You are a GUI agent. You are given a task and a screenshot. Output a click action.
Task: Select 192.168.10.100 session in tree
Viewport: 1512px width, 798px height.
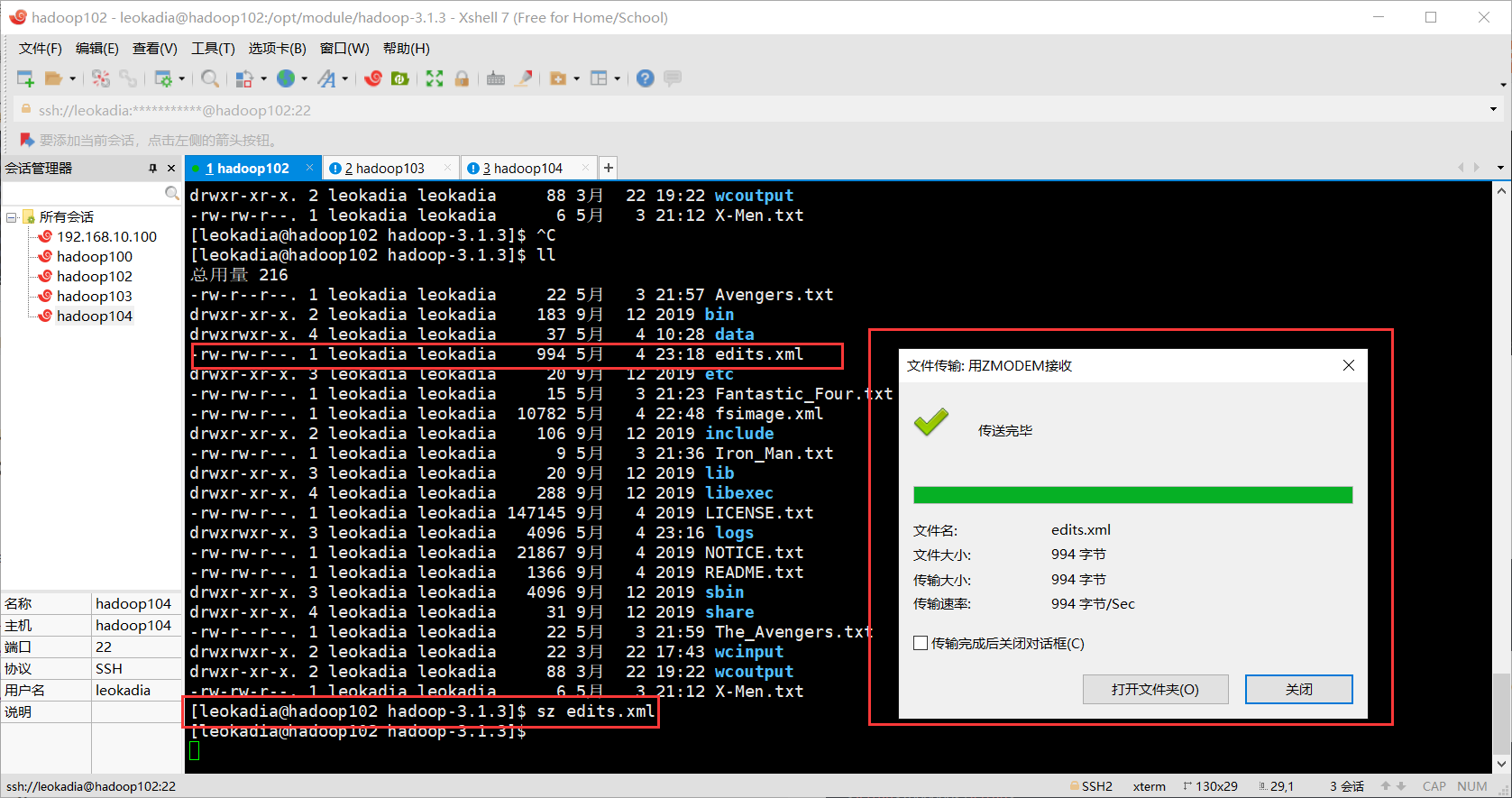tap(106, 236)
